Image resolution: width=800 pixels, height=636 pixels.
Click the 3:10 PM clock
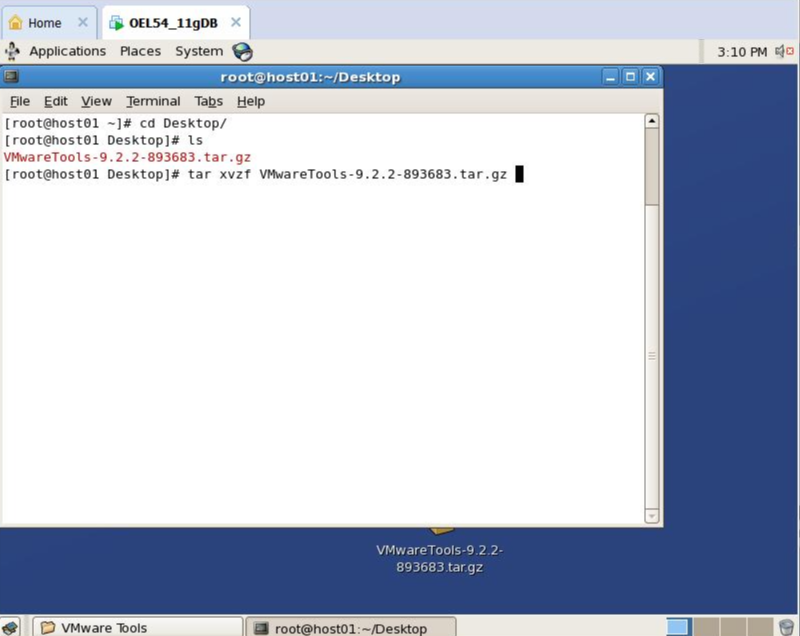(x=742, y=52)
